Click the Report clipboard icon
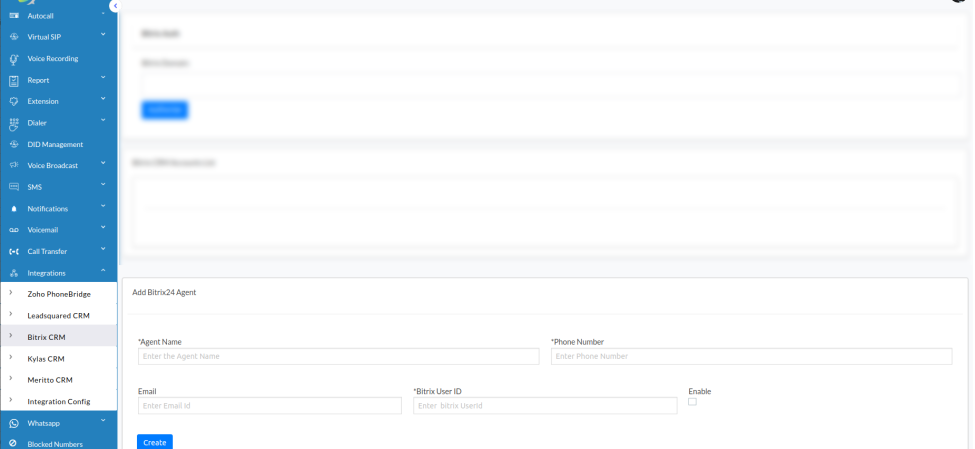The image size is (975, 449). (x=14, y=80)
